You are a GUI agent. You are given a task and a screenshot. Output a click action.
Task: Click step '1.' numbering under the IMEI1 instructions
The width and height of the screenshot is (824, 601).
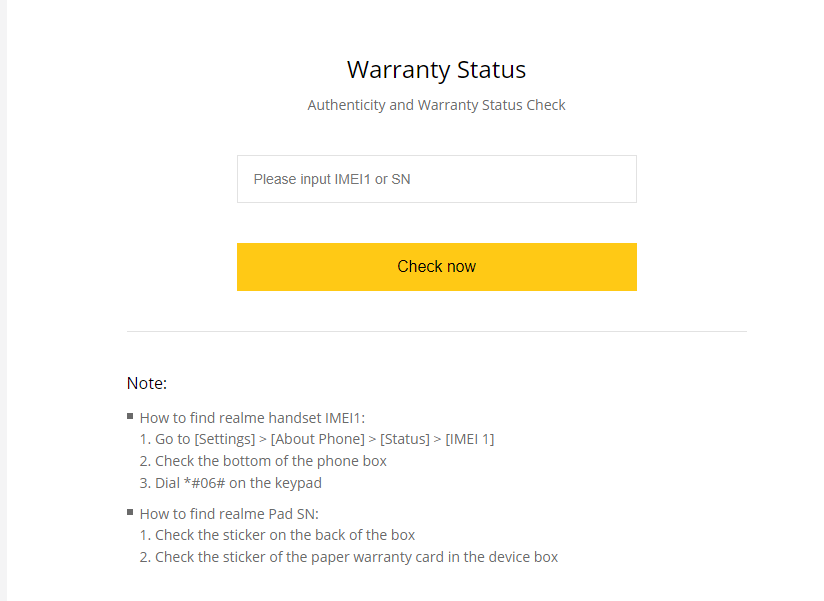click(143, 439)
